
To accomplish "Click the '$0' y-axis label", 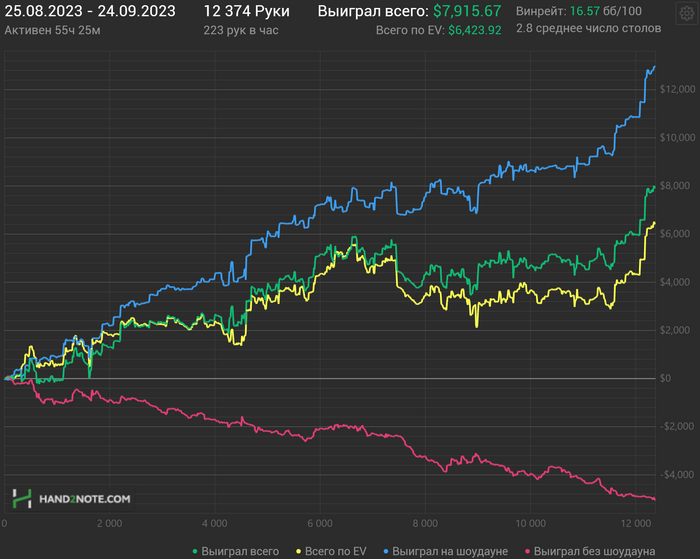I will (665, 379).
